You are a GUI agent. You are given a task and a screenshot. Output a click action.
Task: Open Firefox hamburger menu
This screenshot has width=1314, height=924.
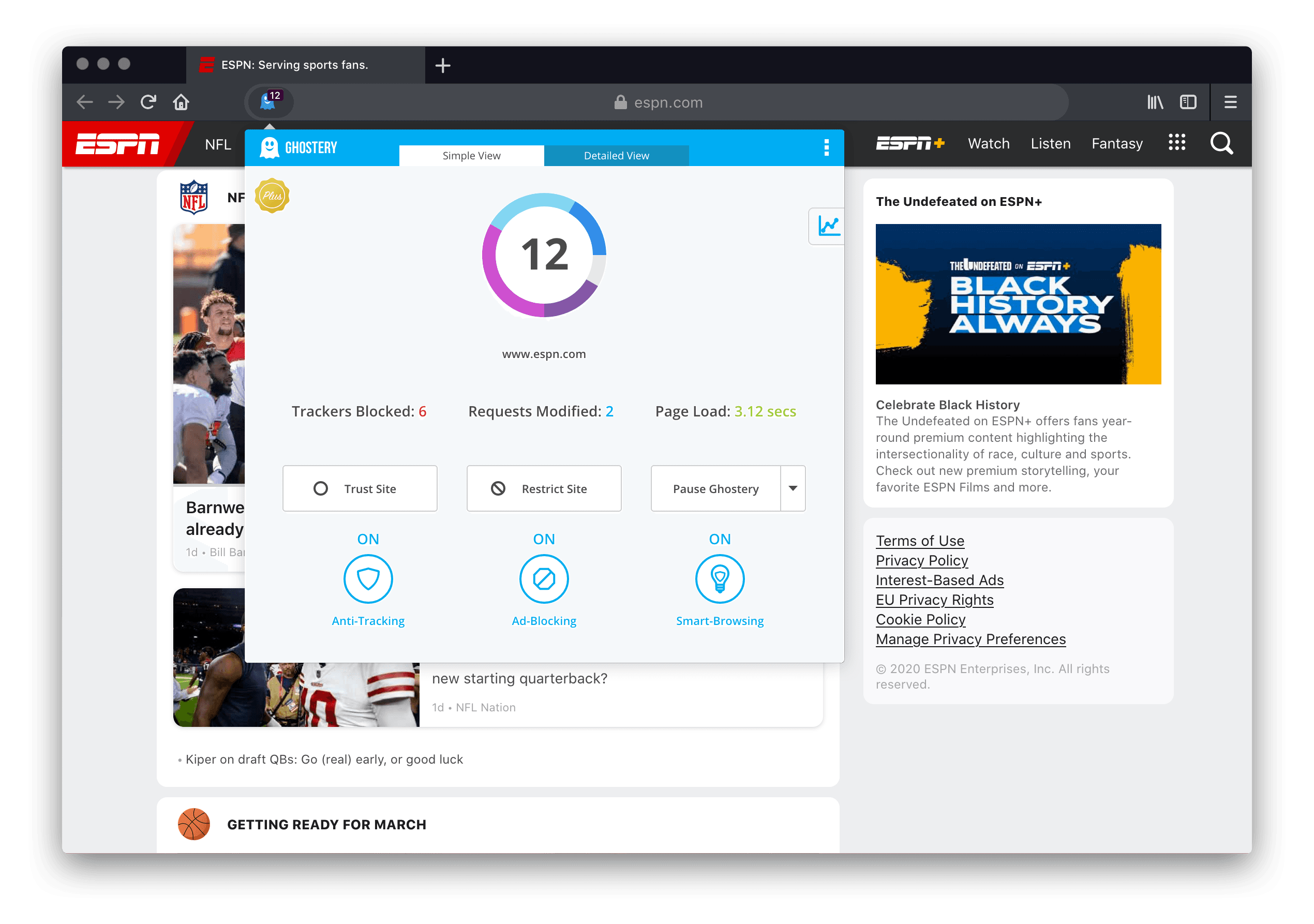pyautogui.click(x=1230, y=102)
